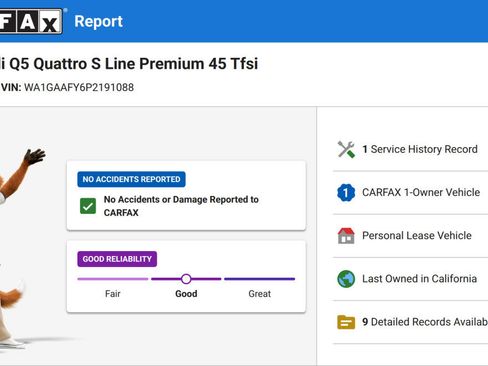
Task: Click the Great segment of reliability bar
Action: [260, 279]
